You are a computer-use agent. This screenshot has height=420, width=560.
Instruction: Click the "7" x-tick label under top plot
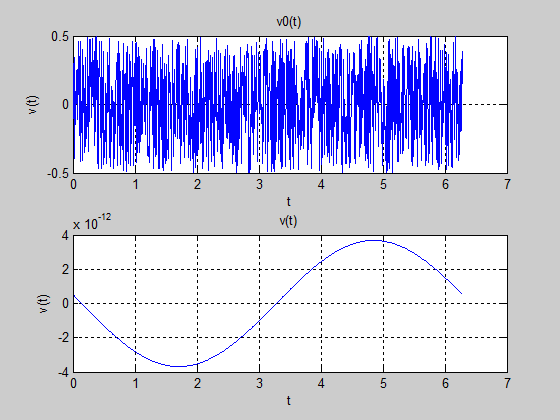click(x=507, y=185)
